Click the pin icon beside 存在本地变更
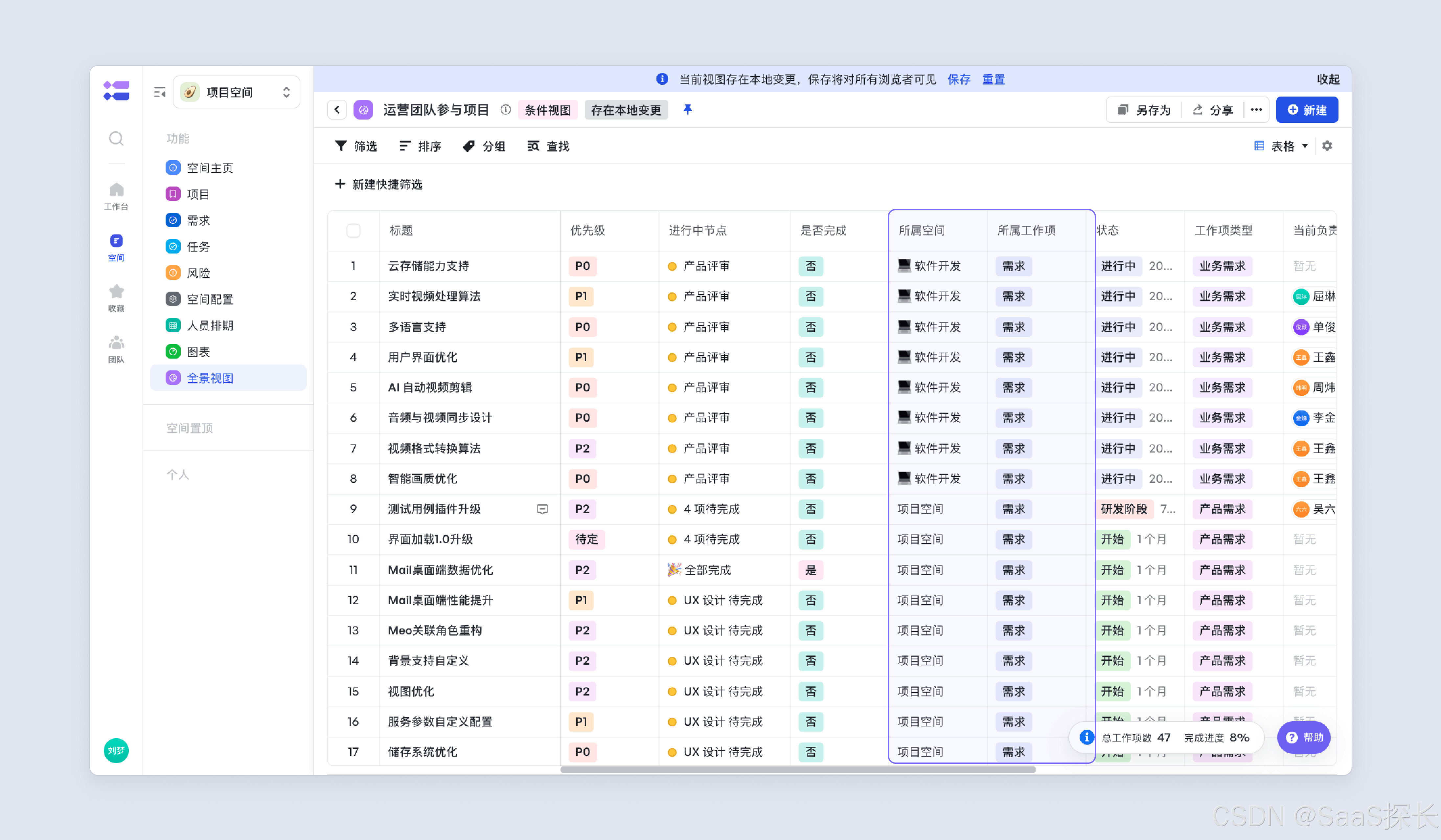 pyautogui.click(x=687, y=109)
